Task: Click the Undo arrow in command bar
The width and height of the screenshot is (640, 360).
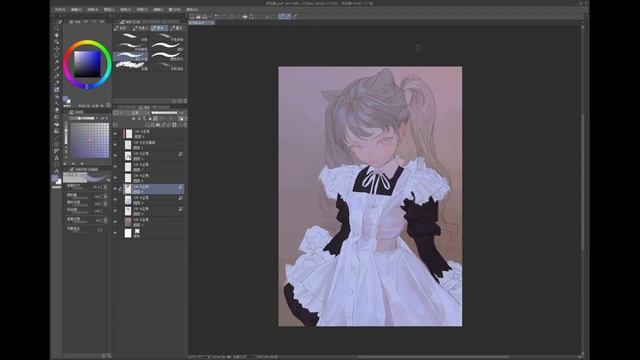Action: [x=217, y=16]
